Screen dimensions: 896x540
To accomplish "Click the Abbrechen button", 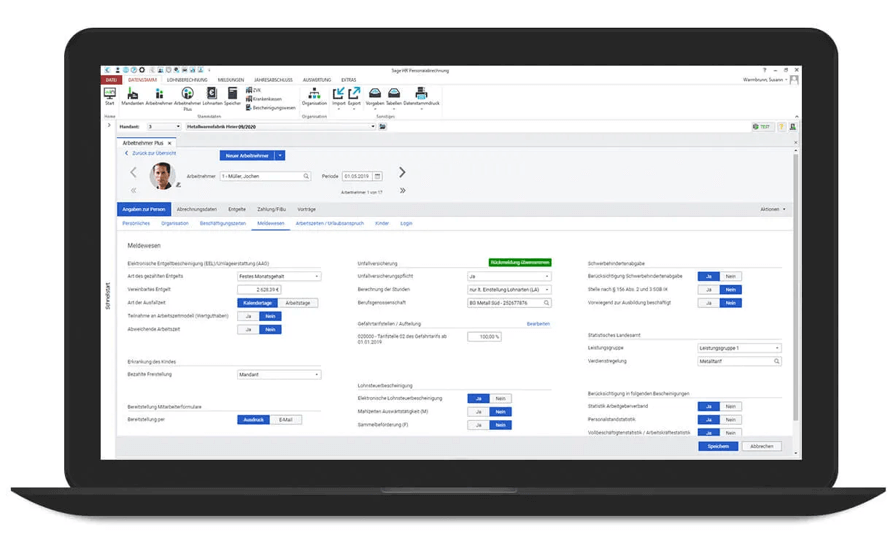I will (762, 446).
